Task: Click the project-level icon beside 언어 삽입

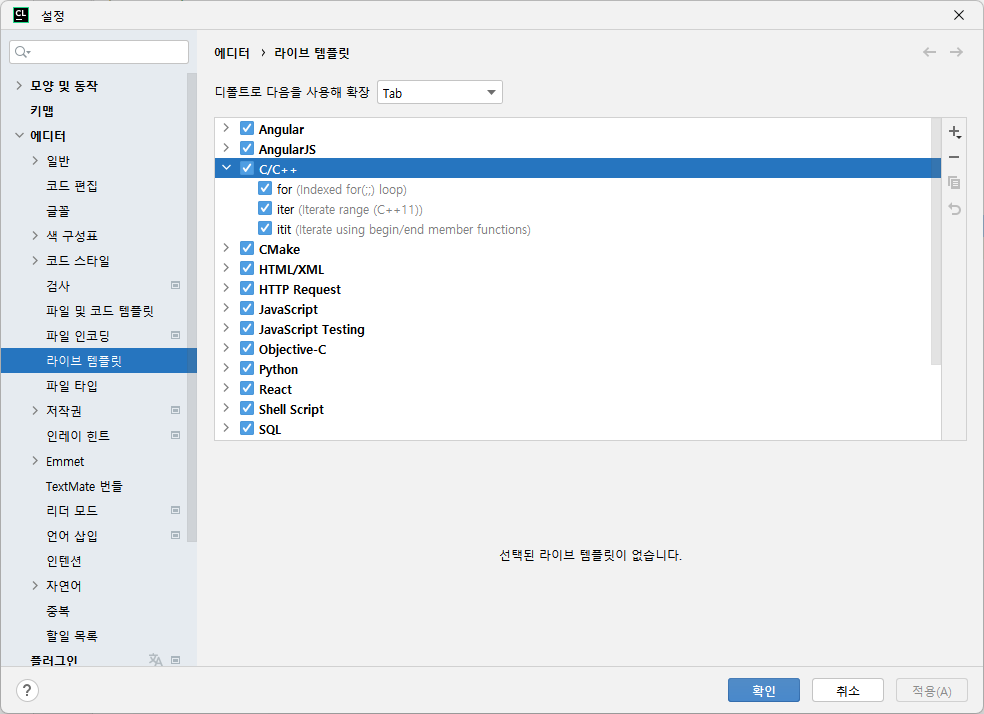Action: 176,536
